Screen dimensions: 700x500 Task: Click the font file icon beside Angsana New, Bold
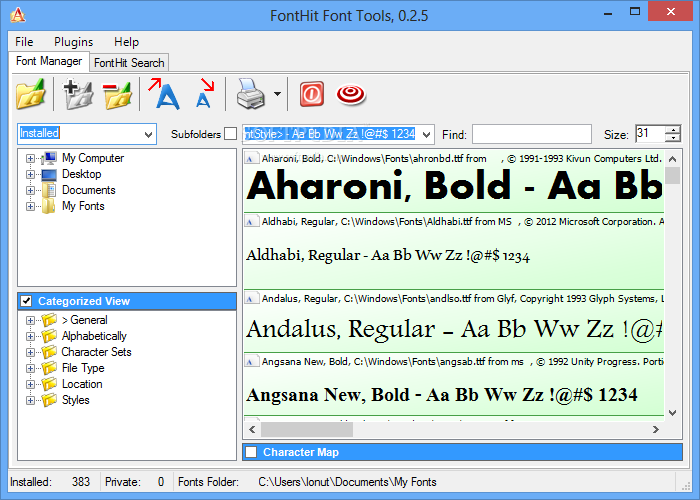(x=251, y=361)
